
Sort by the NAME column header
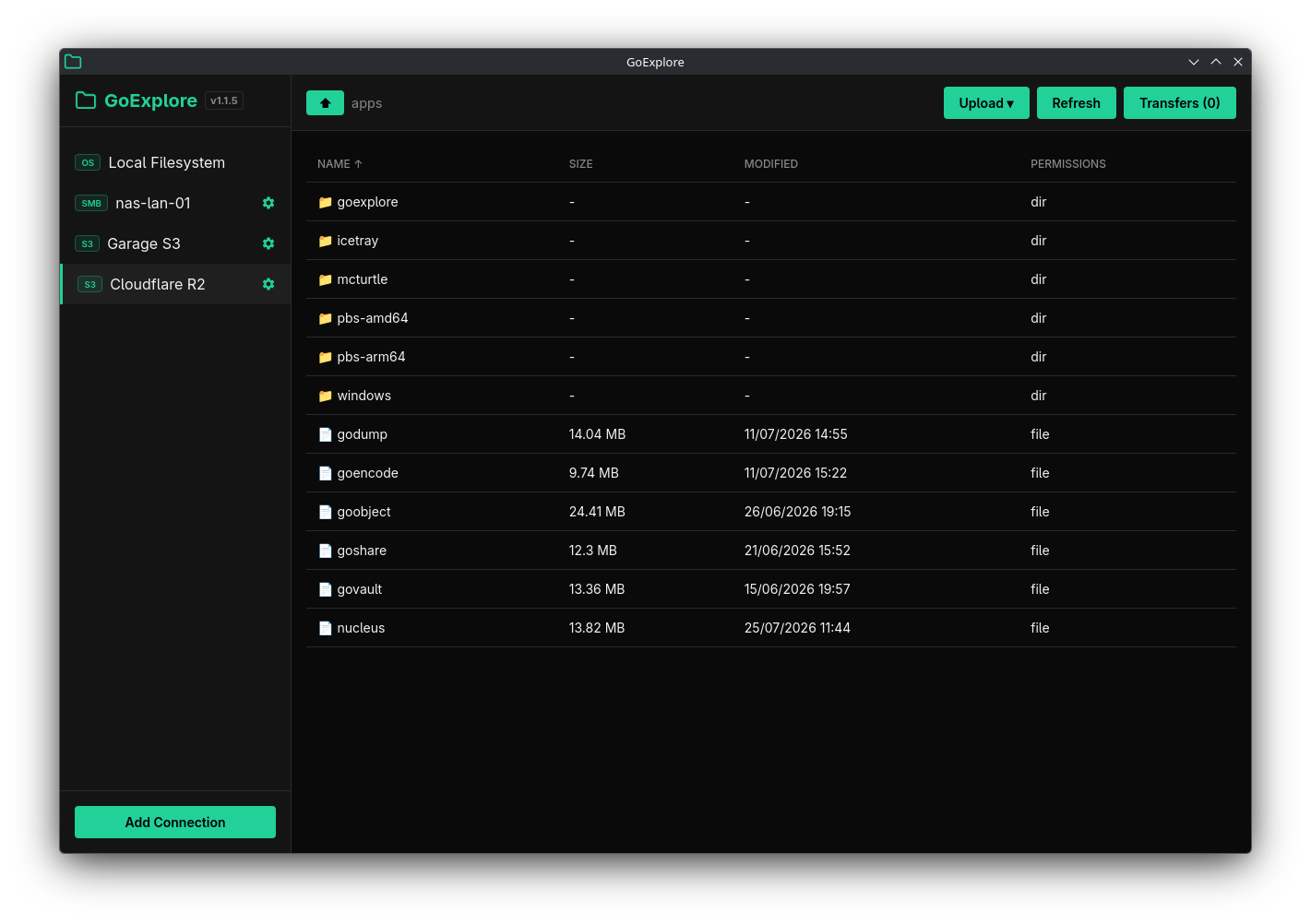340,164
